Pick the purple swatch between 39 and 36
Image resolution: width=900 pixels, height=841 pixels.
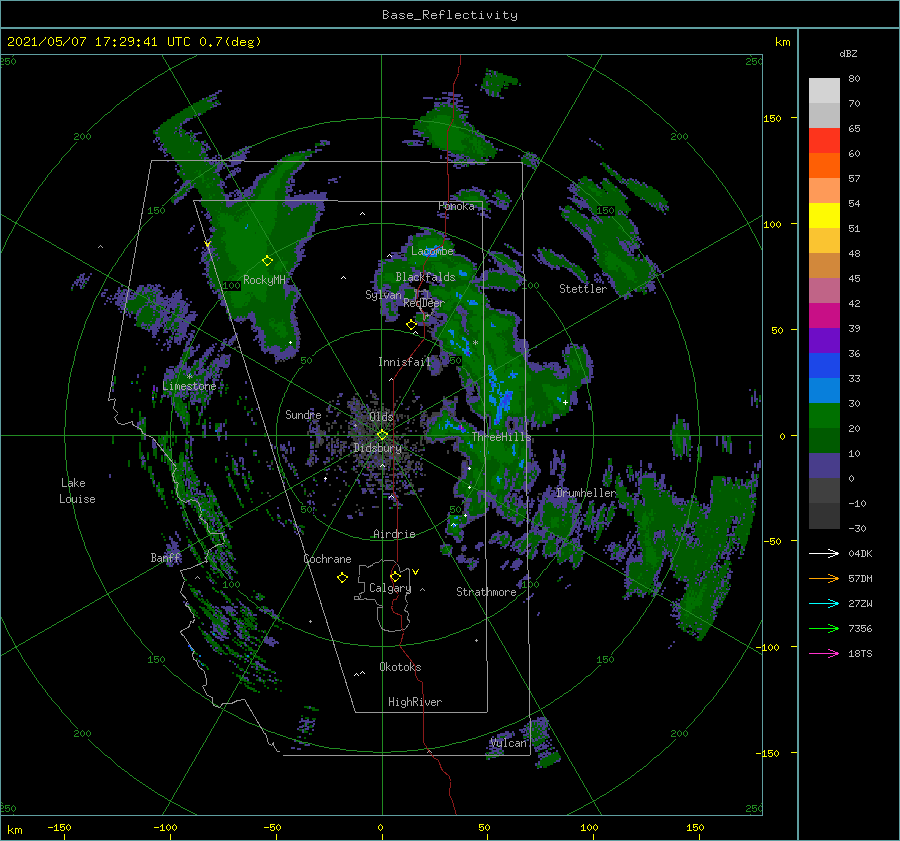pos(824,341)
